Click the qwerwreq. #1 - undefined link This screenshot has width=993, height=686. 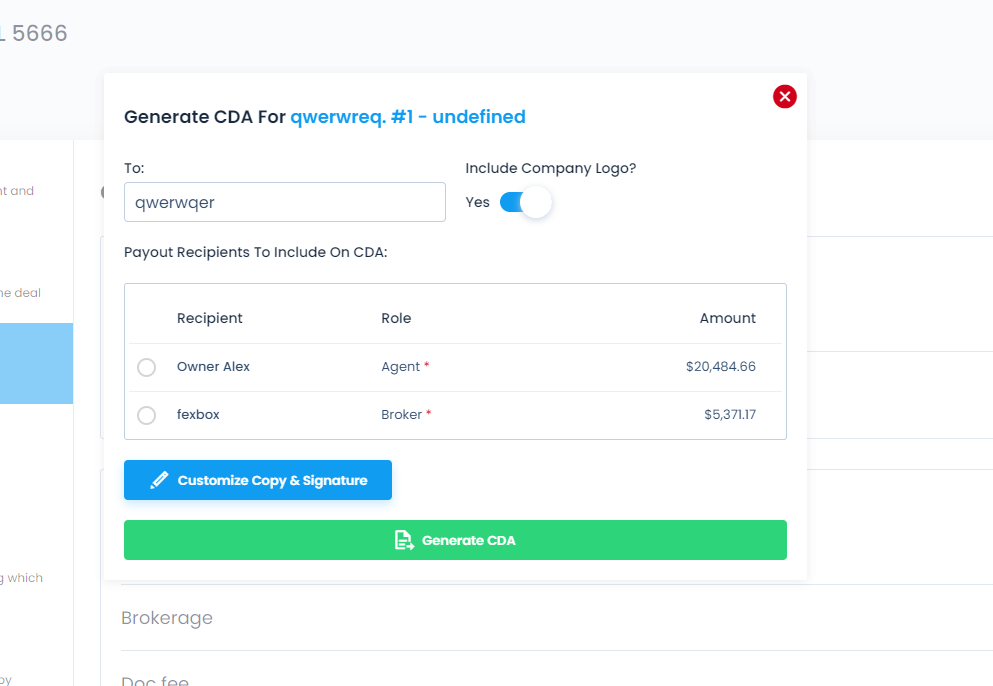point(408,117)
